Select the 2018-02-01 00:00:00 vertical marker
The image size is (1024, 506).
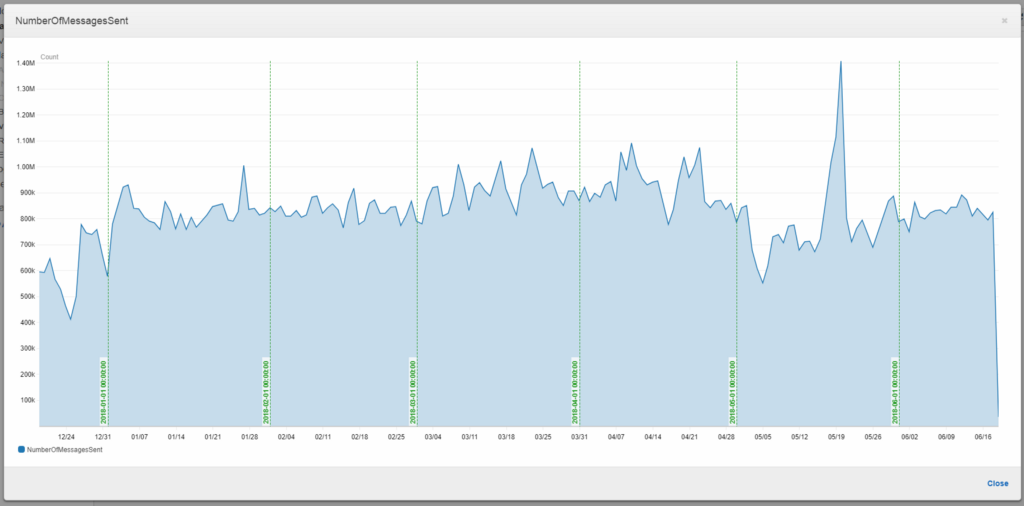click(x=266, y=391)
